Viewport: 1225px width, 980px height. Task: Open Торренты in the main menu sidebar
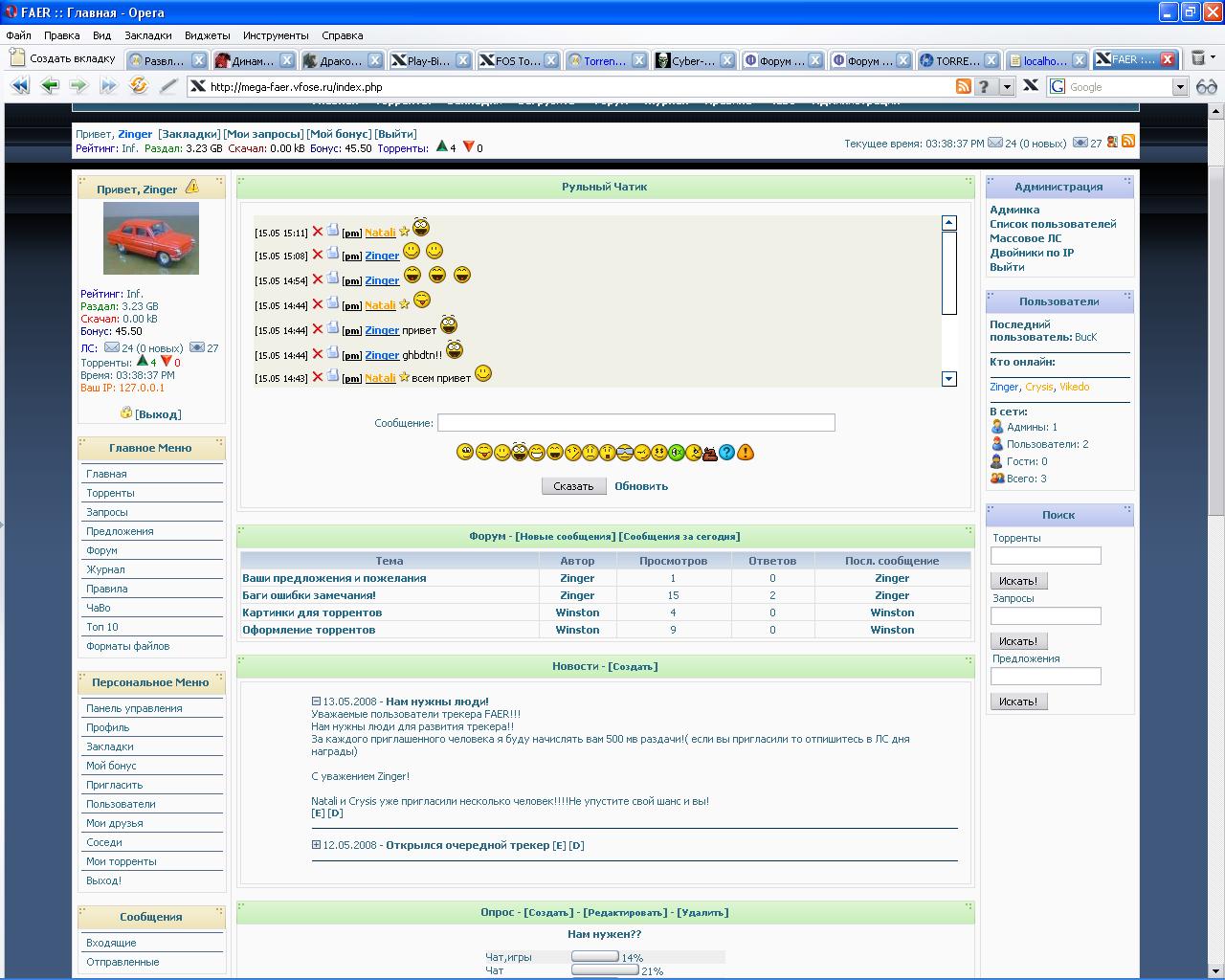coord(110,493)
